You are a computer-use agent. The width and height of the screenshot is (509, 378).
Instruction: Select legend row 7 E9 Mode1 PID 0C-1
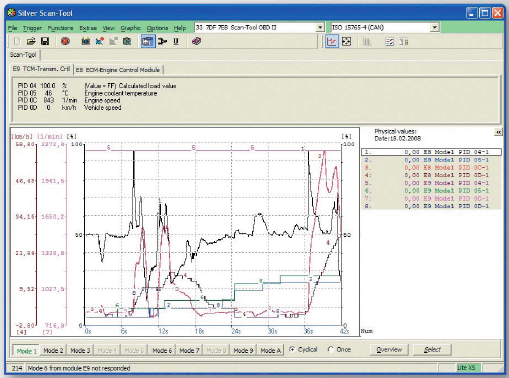coord(432,199)
